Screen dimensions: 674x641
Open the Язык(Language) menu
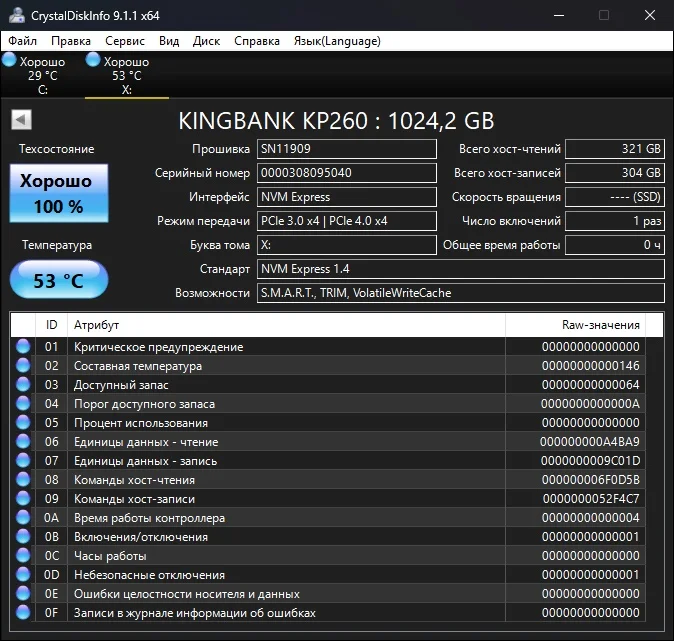coord(336,41)
